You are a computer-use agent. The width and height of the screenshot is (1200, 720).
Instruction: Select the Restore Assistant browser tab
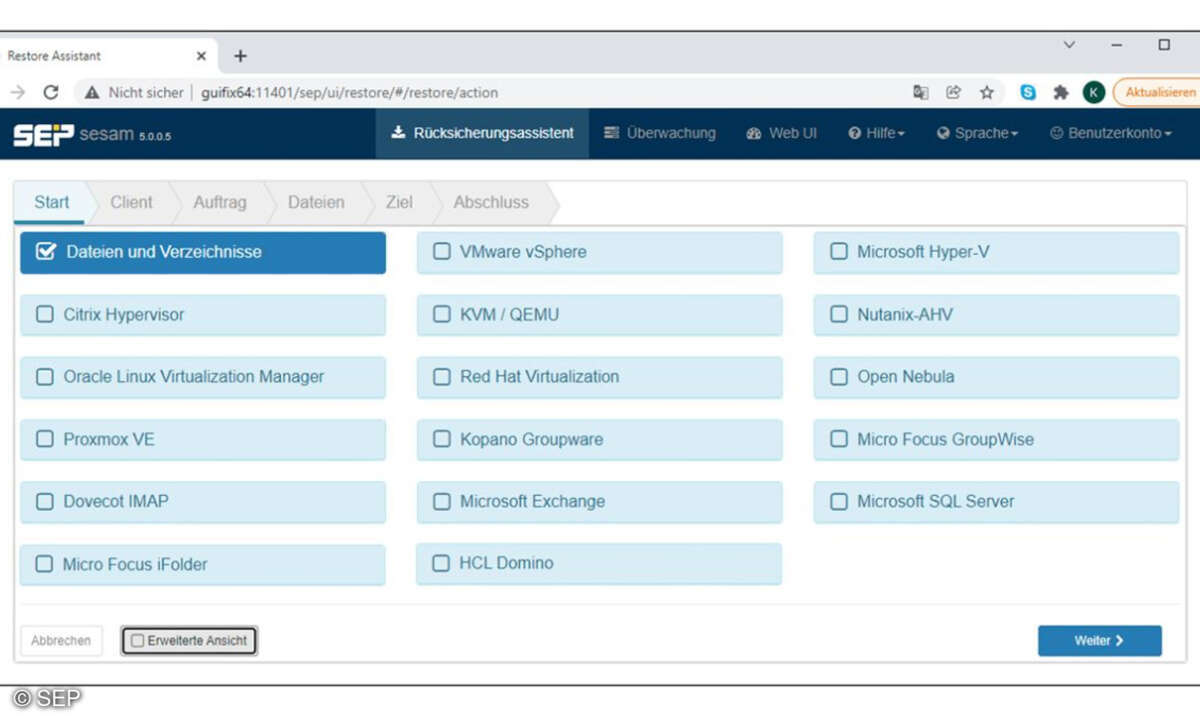pos(106,56)
